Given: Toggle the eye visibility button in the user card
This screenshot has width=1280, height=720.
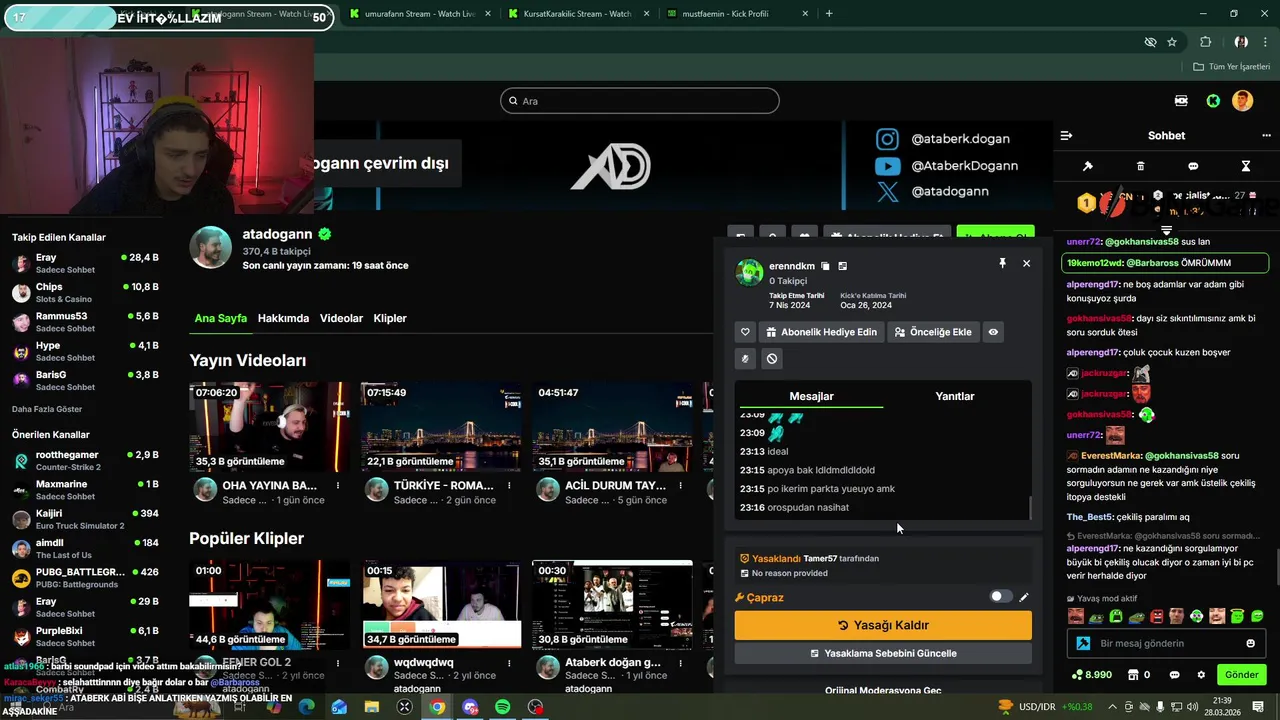Looking at the screenshot, I should [x=993, y=332].
